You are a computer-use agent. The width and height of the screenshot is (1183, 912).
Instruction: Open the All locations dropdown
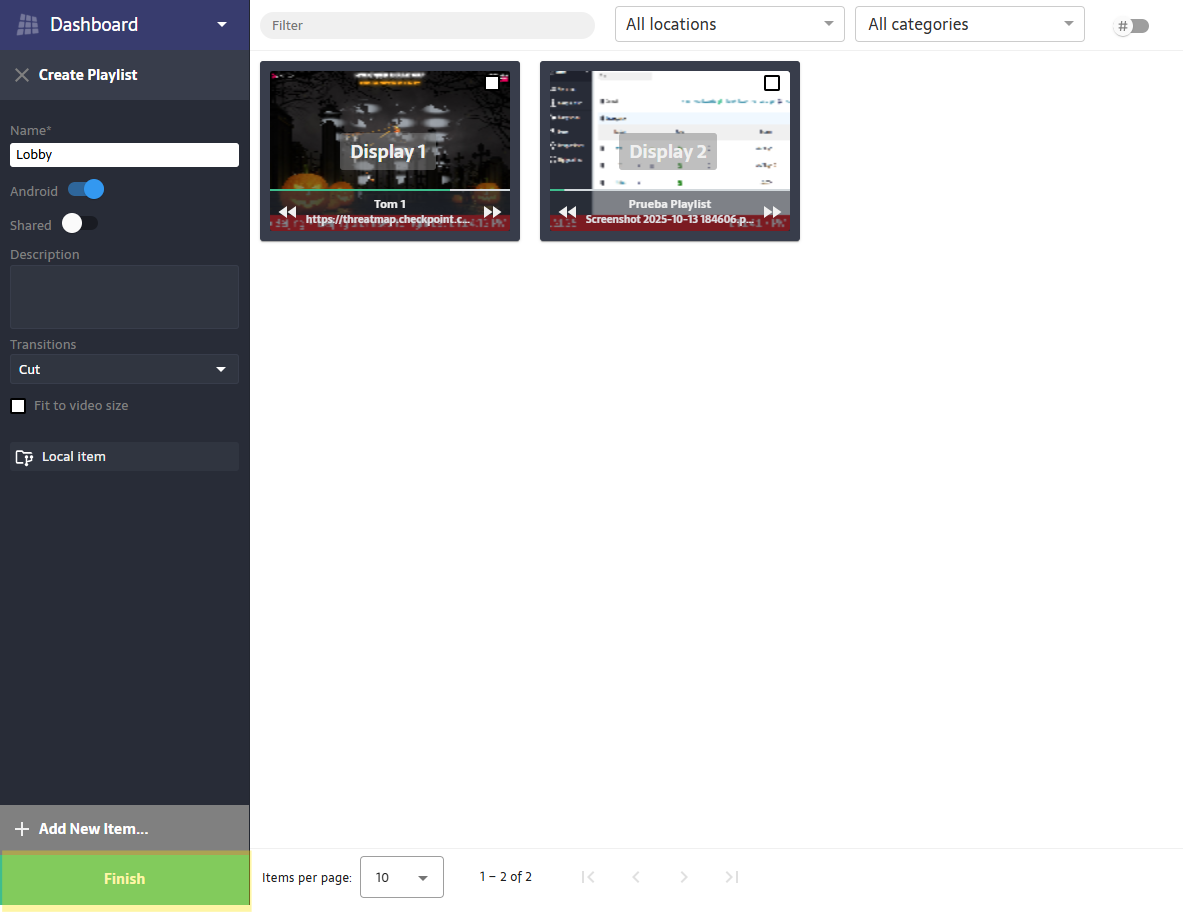(729, 24)
